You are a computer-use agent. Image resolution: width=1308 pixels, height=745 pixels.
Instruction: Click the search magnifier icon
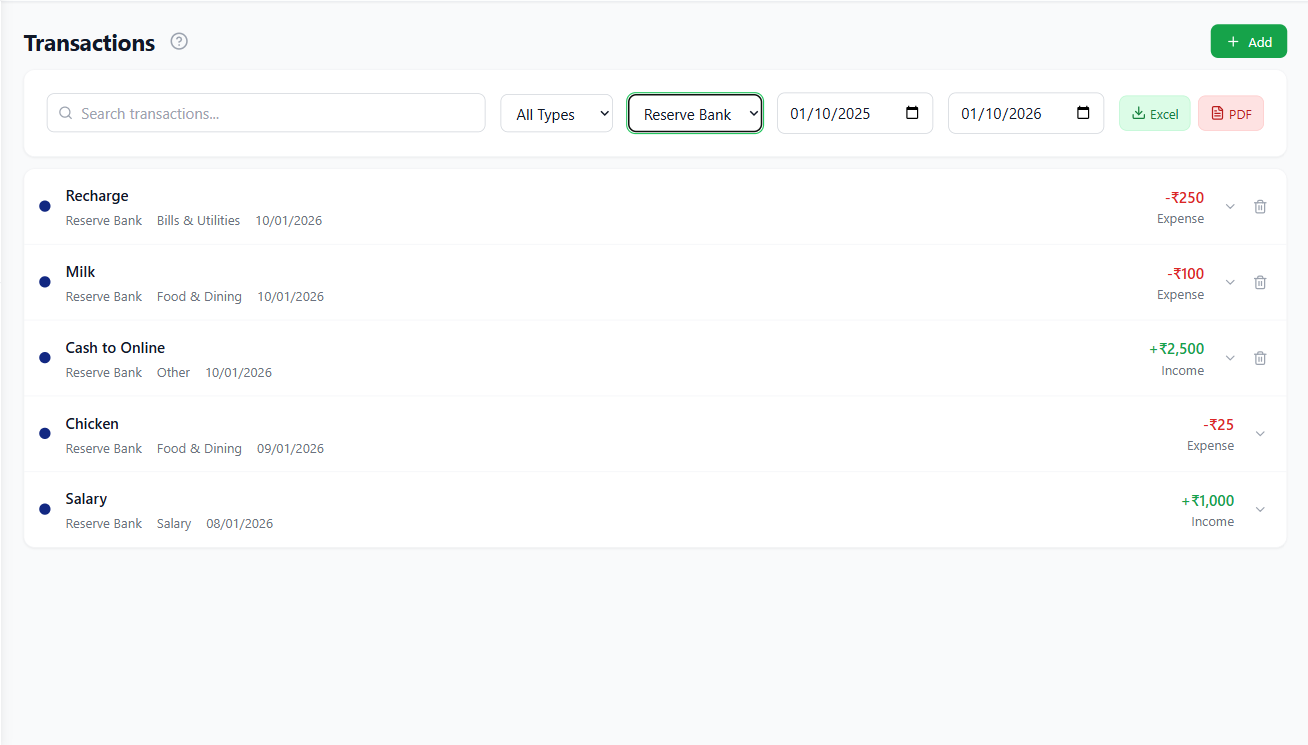click(x=64, y=113)
